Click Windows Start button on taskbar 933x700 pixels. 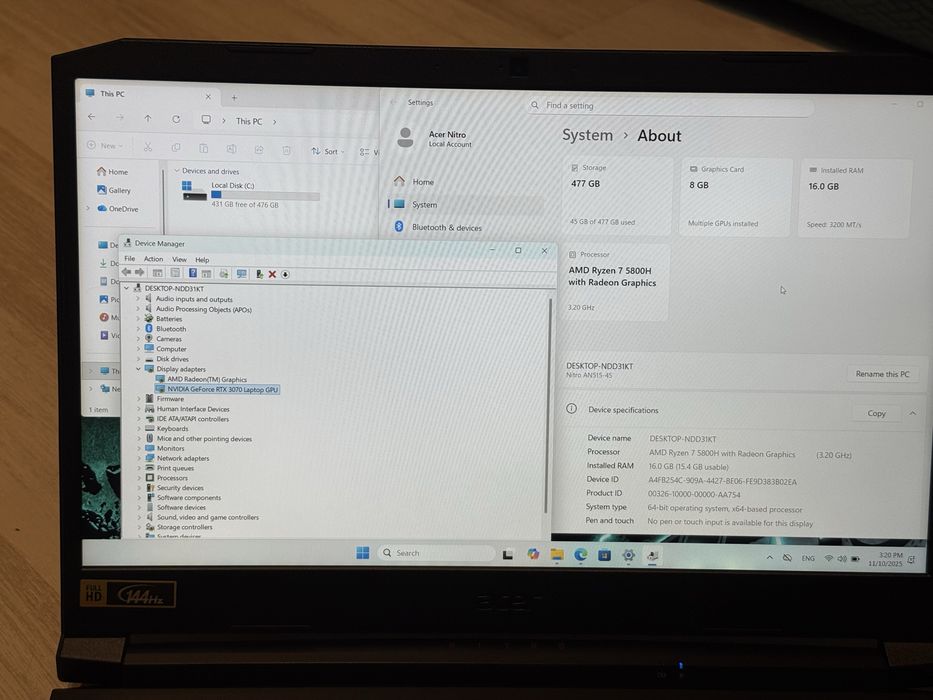(x=362, y=552)
